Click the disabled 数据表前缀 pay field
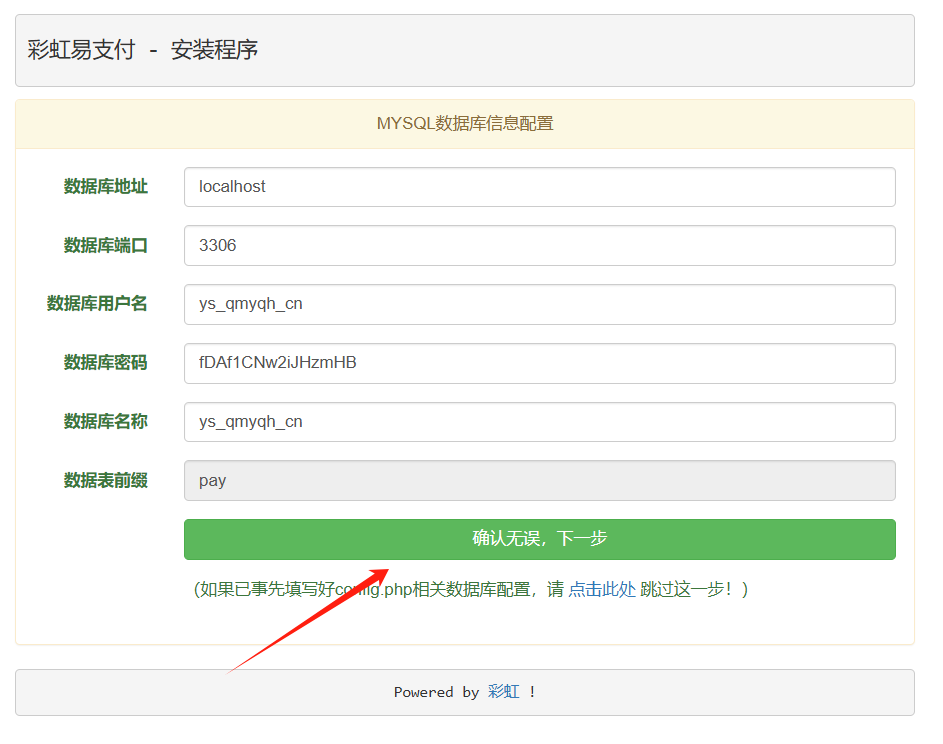The image size is (943, 744). 539,480
